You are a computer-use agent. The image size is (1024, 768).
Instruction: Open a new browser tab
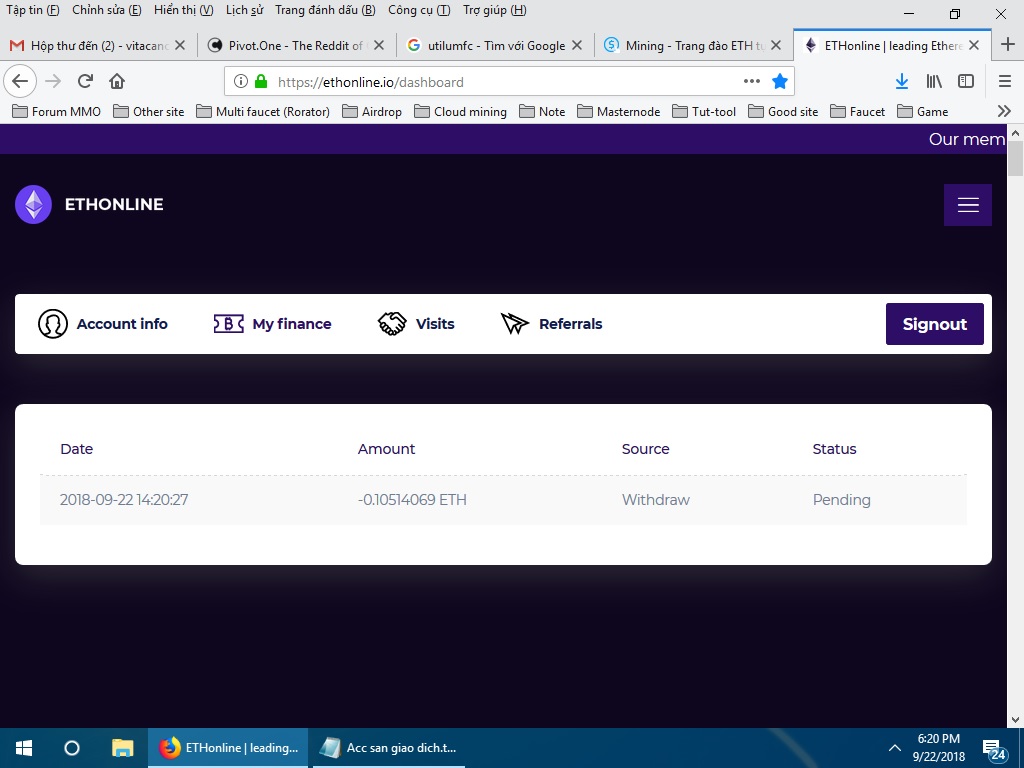pos(1008,44)
